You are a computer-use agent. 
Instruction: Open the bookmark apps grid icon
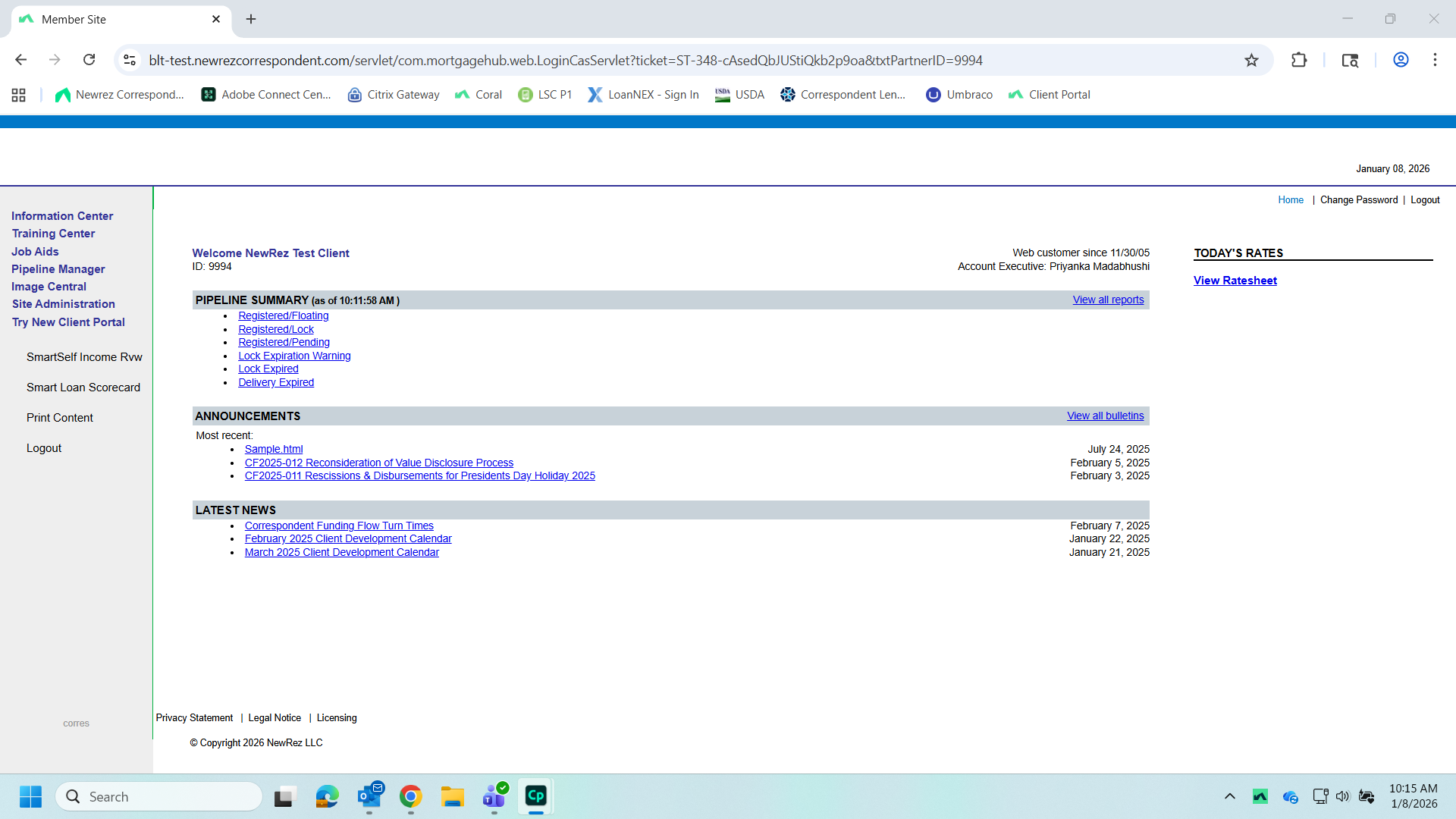19,95
